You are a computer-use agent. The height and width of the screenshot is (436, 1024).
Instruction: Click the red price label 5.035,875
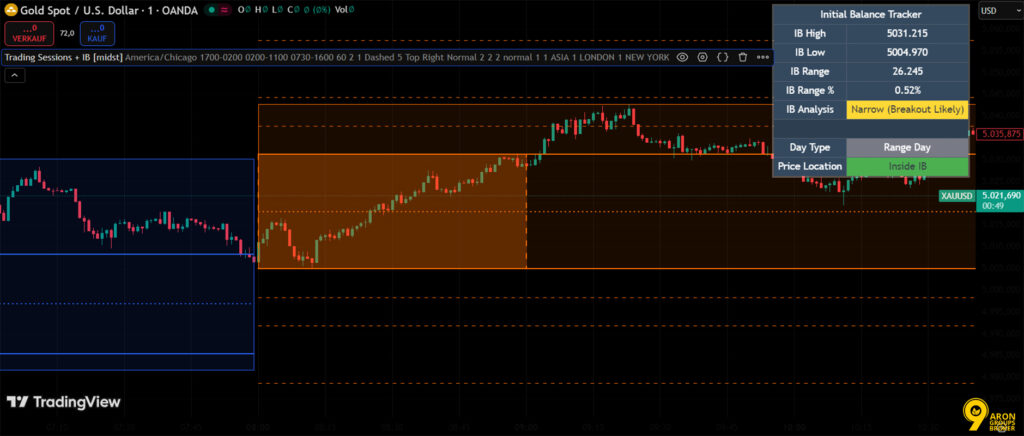pos(1000,133)
